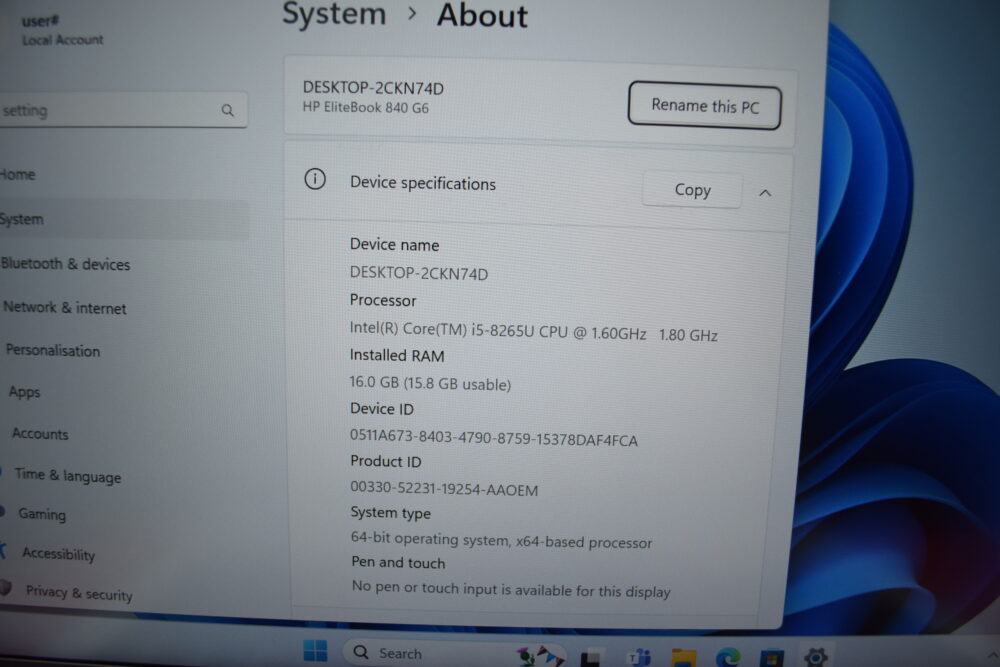Open Personalisation settings
The image size is (1000, 667).
click(x=53, y=351)
